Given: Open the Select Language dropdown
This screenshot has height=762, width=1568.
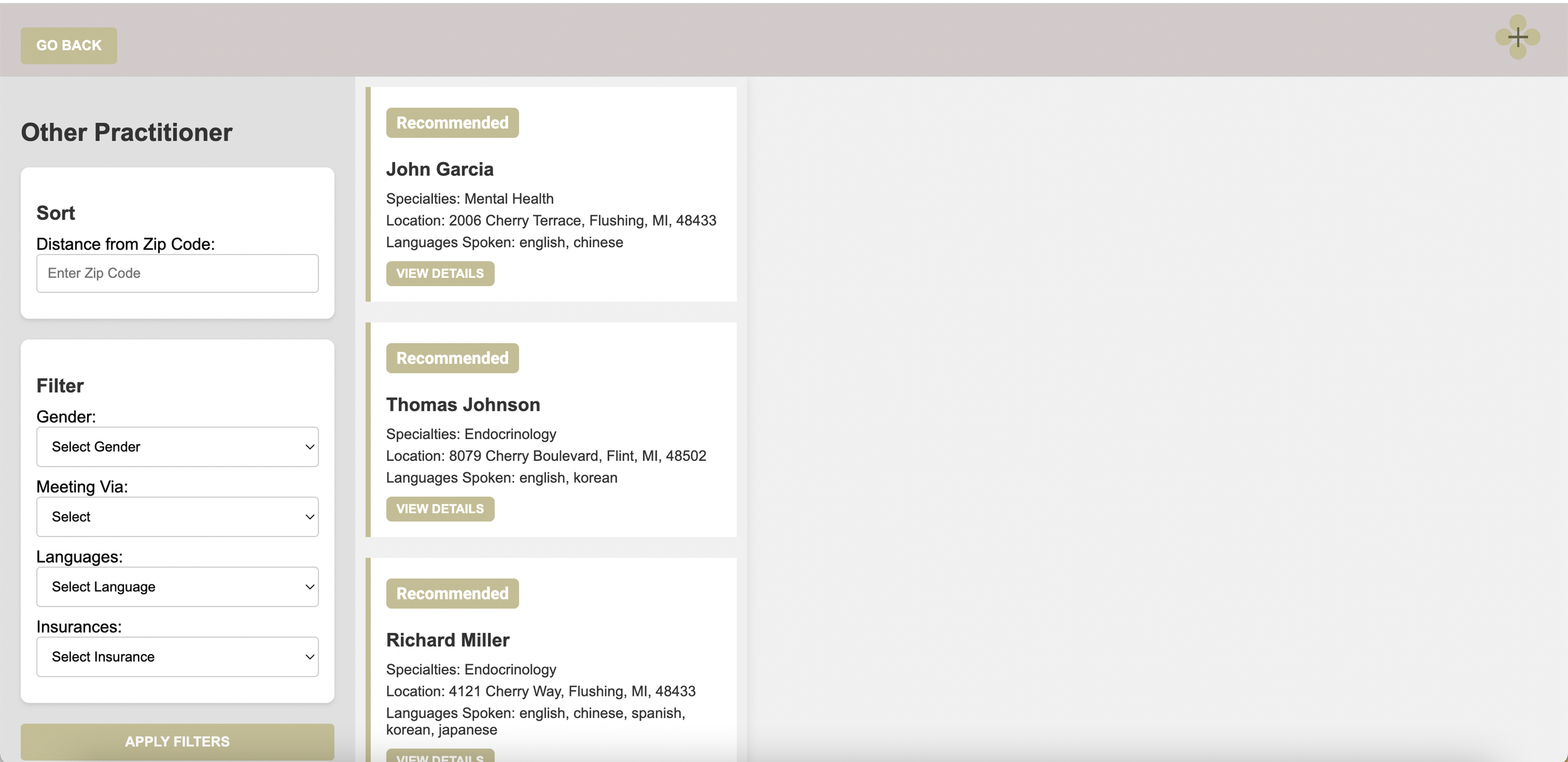Looking at the screenshot, I should [177, 587].
